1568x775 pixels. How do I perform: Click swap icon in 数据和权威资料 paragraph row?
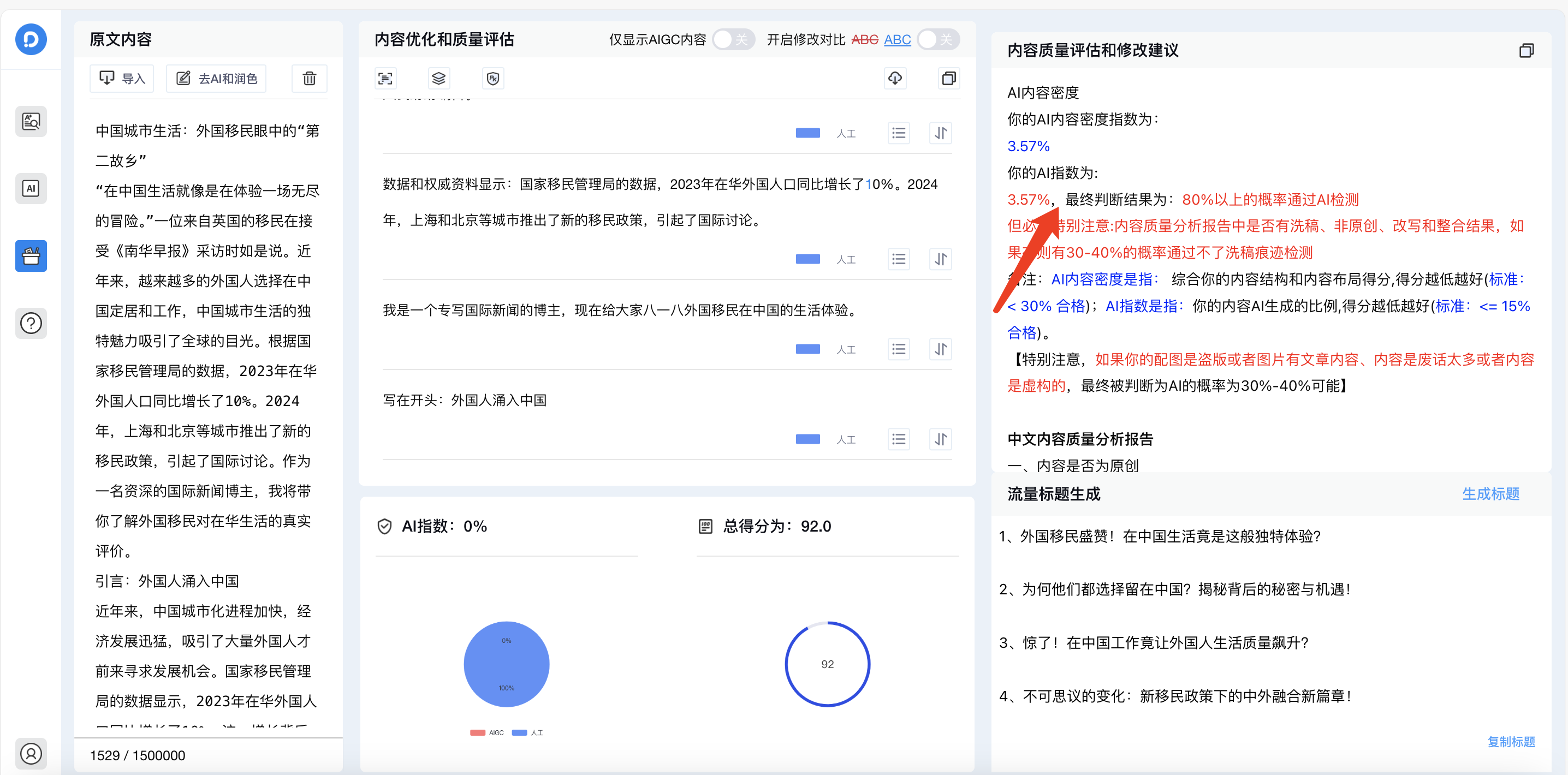(x=941, y=260)
